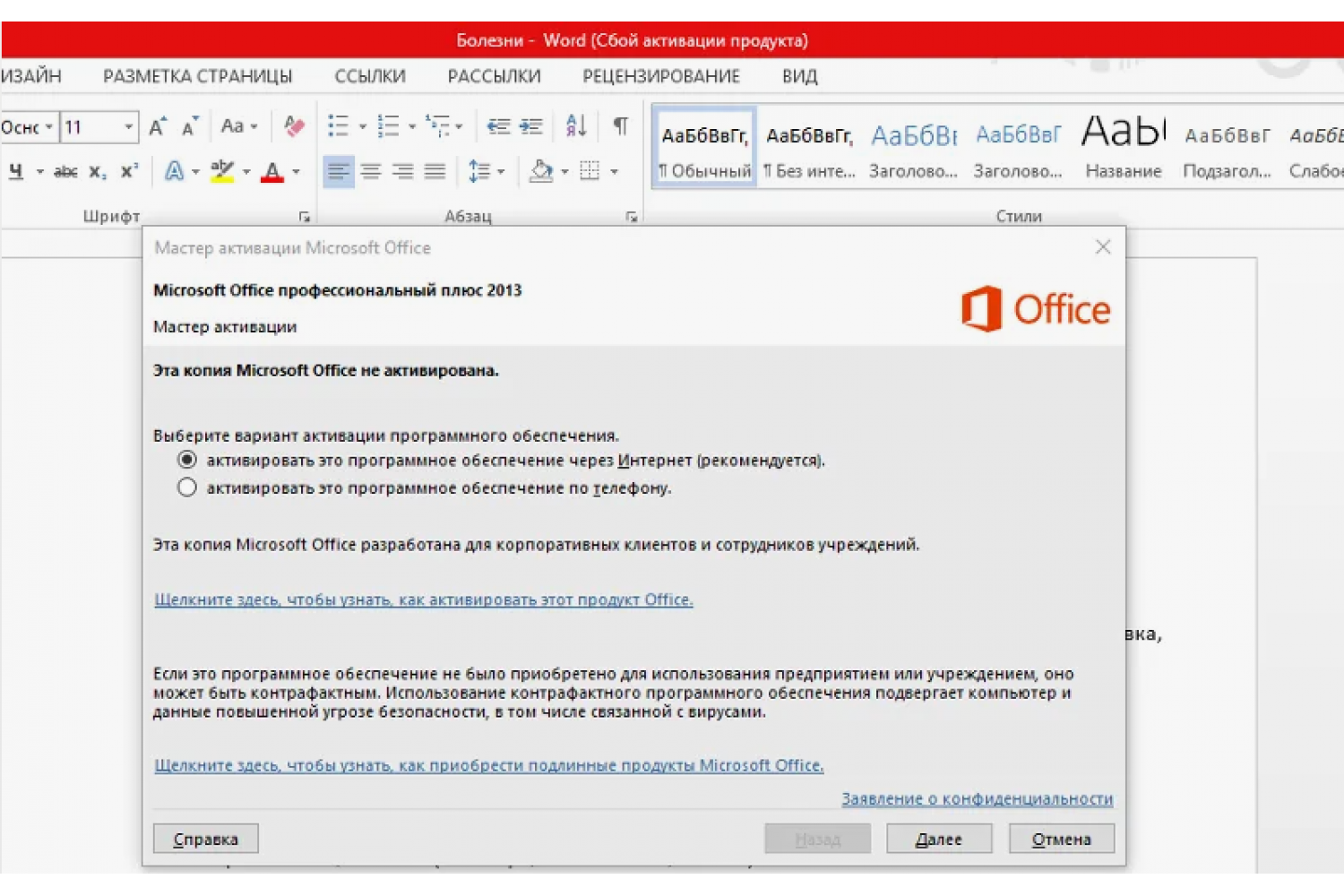1344x896 pixels.
Task: Open the font color dropdown arrow
Action: click(296, 171)
